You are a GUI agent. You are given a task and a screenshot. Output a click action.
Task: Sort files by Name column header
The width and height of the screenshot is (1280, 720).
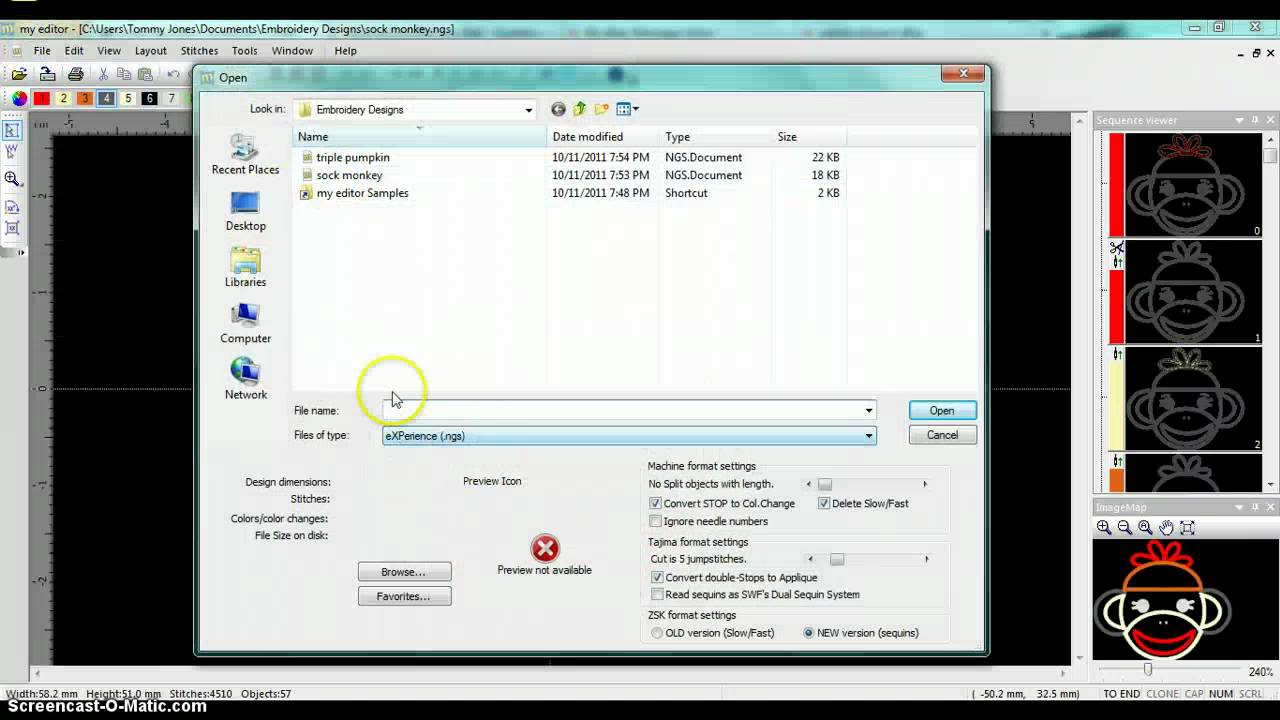(x=420, y=137)
